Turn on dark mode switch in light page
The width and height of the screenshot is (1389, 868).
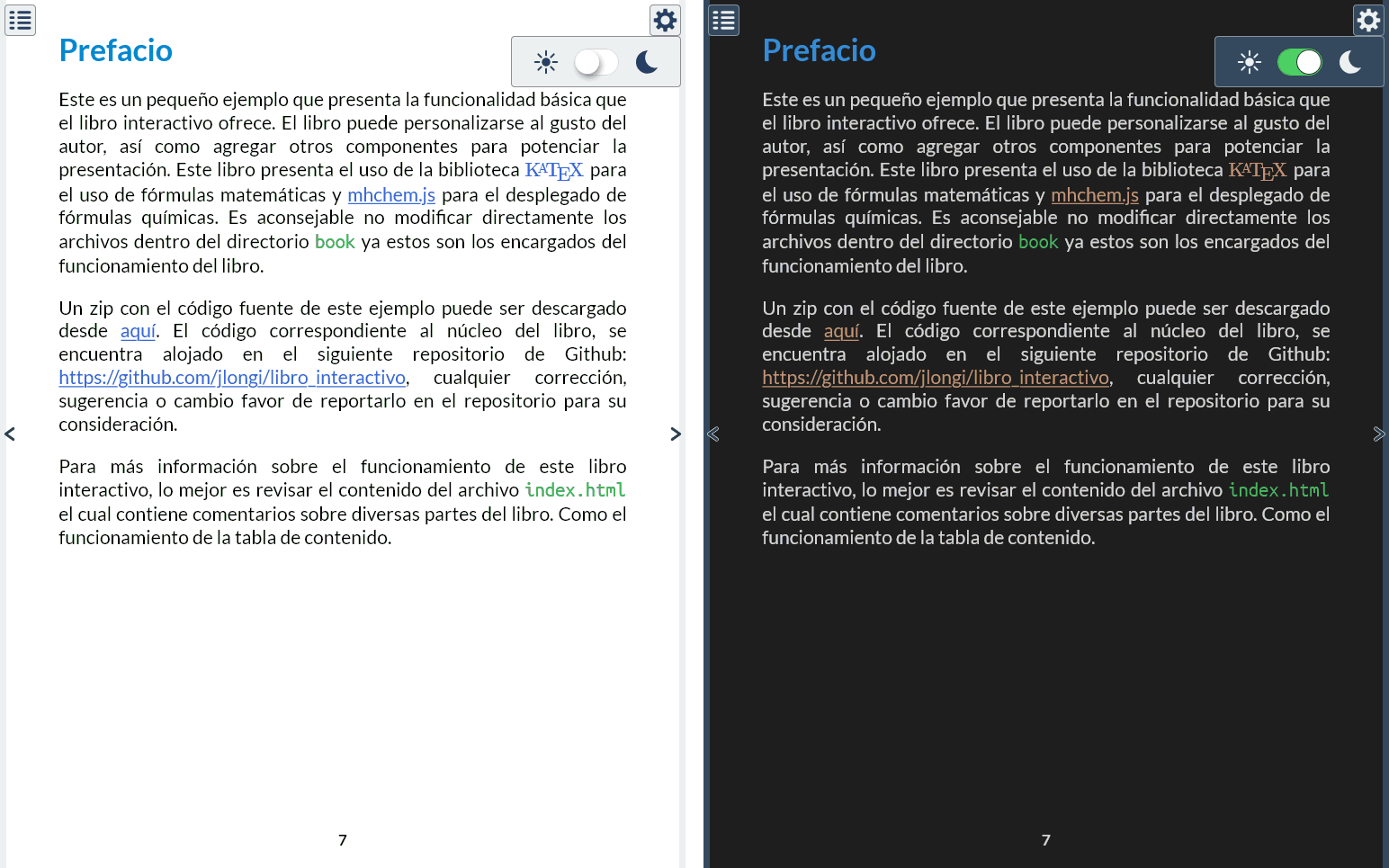click(x=596, y=62)
